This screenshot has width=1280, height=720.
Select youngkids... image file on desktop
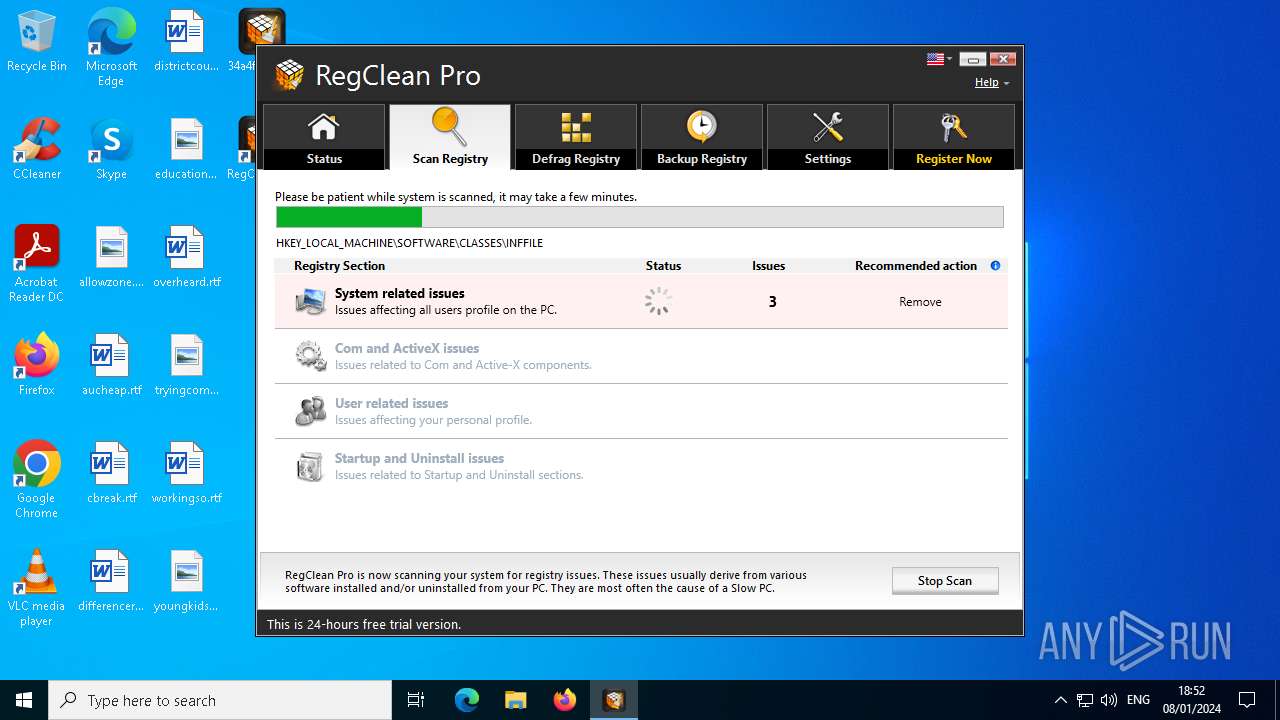186,582
